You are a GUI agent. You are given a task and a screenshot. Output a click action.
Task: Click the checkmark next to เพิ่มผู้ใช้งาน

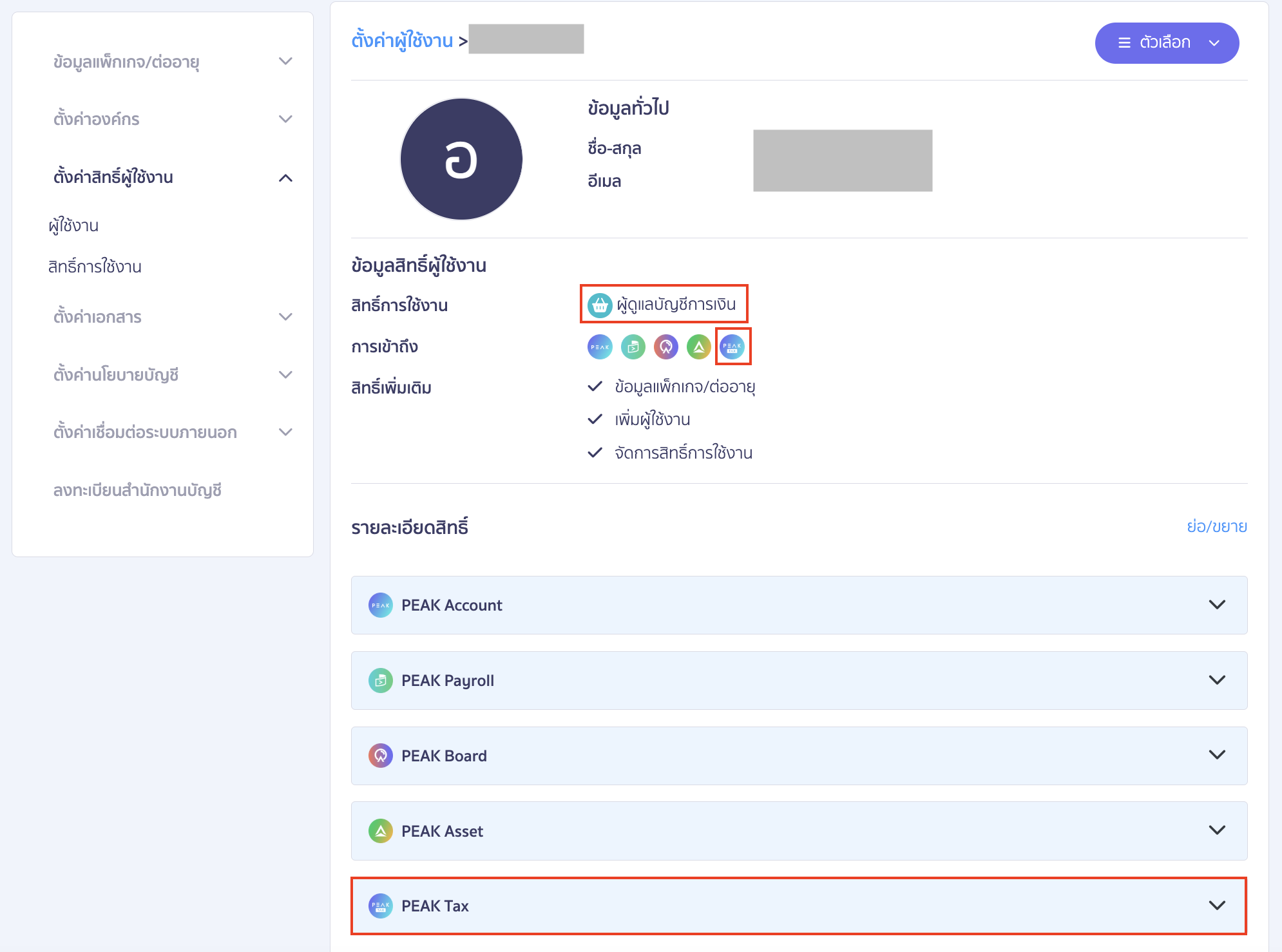595,419
